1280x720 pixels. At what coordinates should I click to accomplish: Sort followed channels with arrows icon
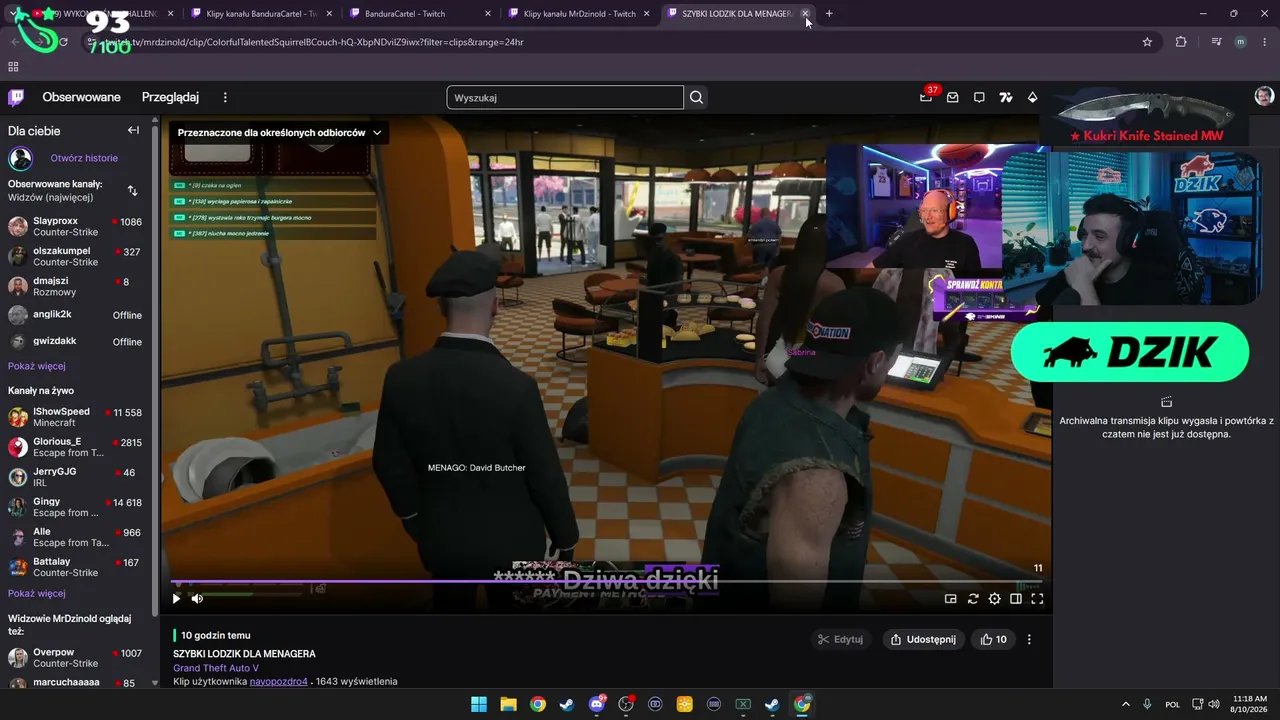coord(132,190)
